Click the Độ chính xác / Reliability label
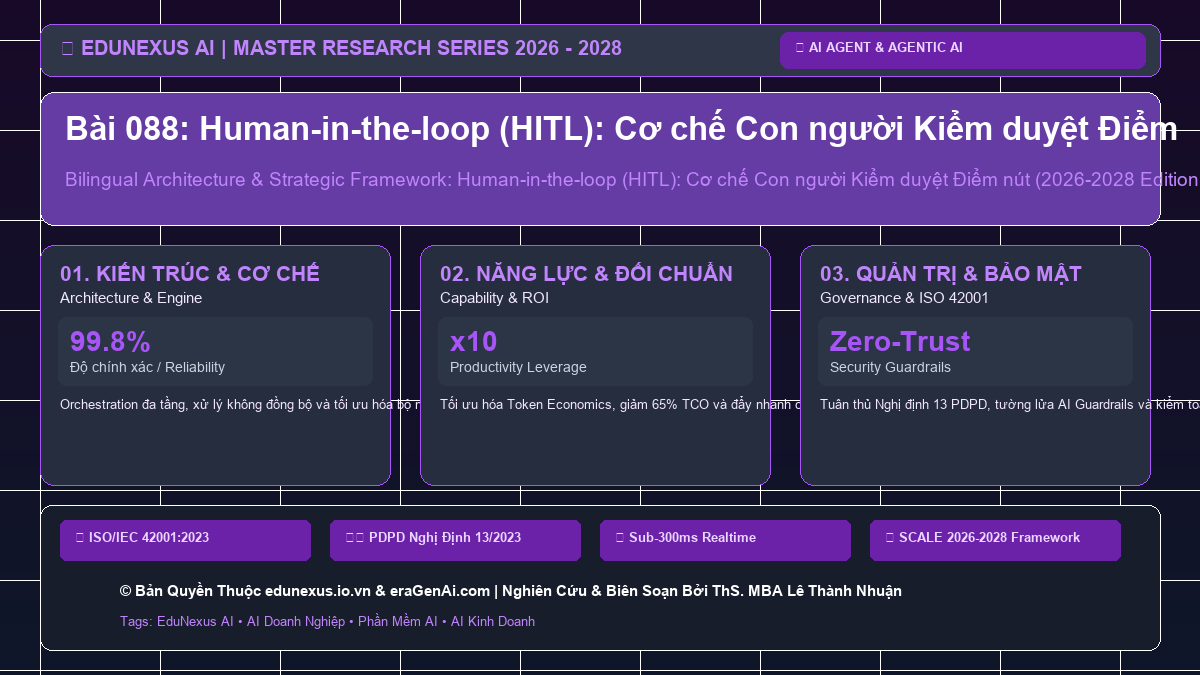The image size is (1200, 675). [x=147, y=367]
